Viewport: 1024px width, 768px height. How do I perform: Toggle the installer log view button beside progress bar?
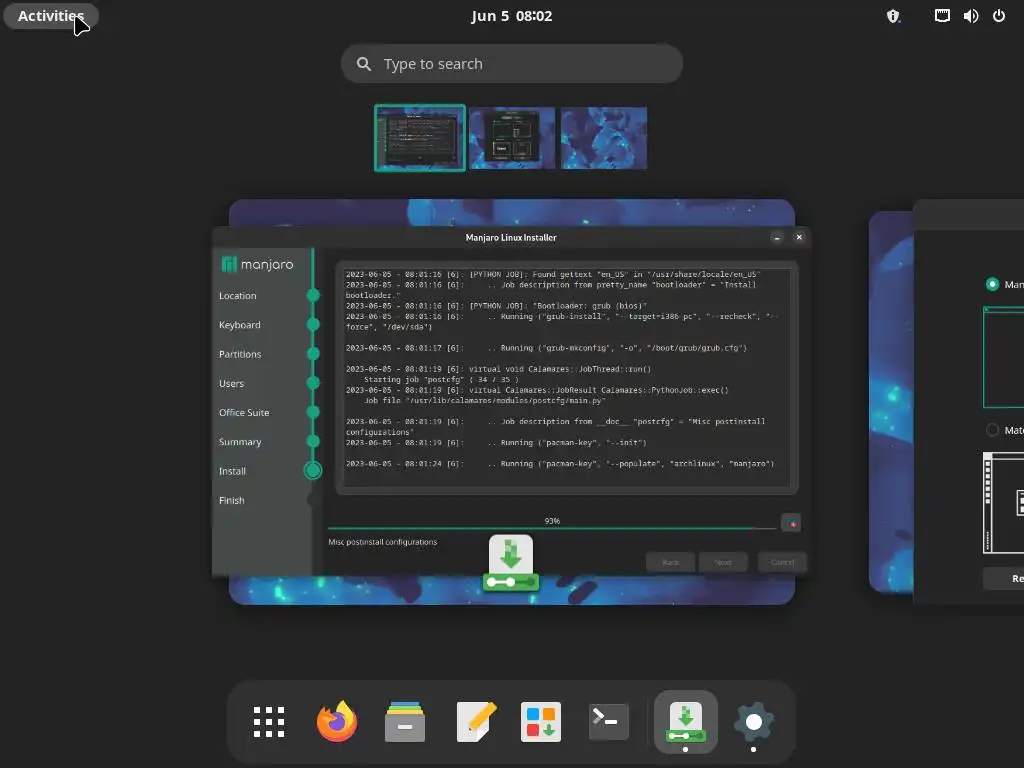(x=791, y=522)
